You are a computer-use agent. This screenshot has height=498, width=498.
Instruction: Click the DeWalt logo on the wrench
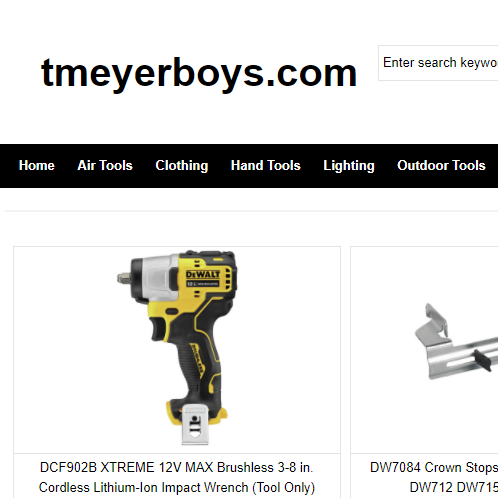203,275
